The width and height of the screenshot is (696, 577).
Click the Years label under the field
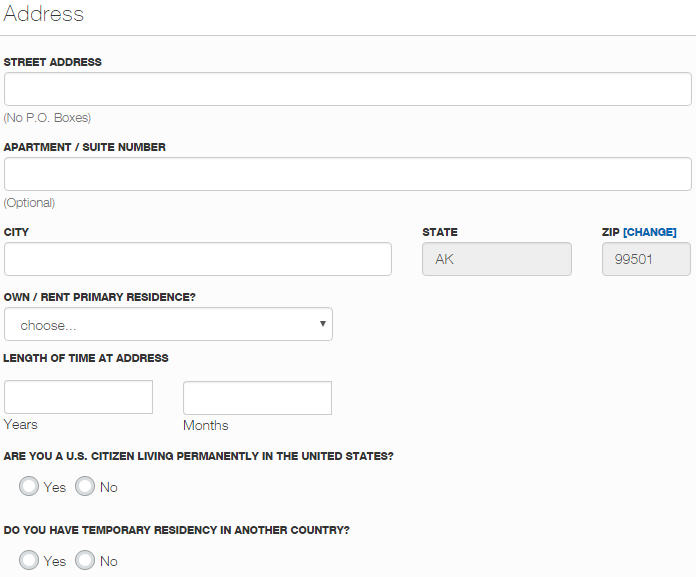tap(20, 424)
